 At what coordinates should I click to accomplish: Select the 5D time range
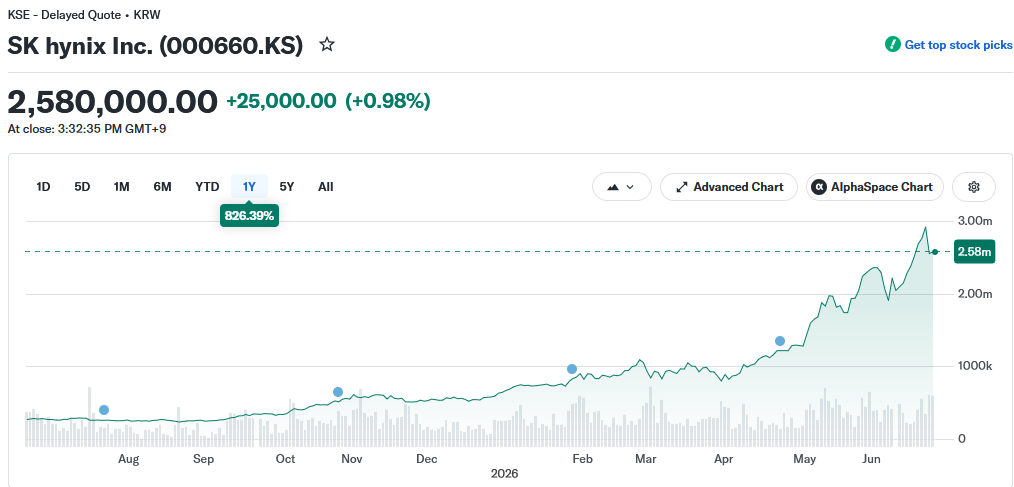click(82, 187)
